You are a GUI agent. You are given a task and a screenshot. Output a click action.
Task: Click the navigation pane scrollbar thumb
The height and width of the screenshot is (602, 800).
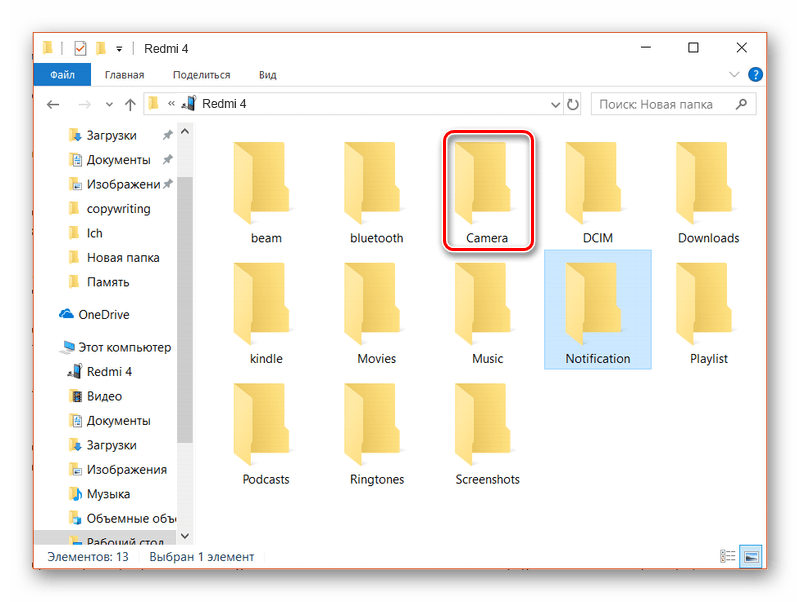tap(185, 309)
